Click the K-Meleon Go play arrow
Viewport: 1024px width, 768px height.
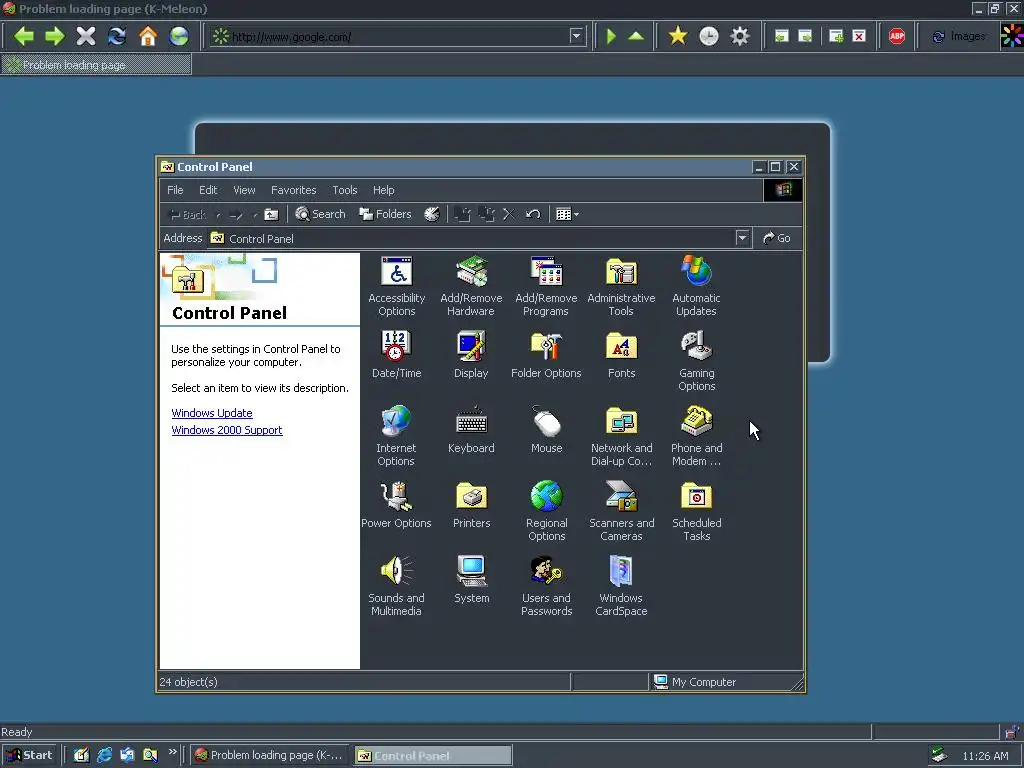pos(611,36)
